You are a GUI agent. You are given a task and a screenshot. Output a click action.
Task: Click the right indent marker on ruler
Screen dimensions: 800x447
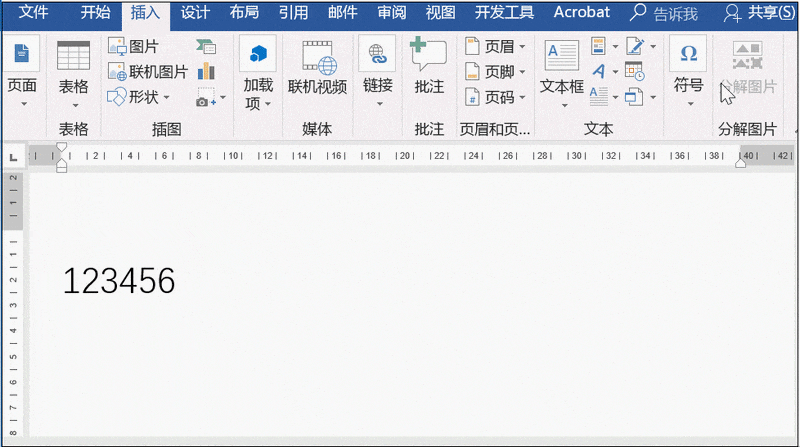tap(740, 163)
